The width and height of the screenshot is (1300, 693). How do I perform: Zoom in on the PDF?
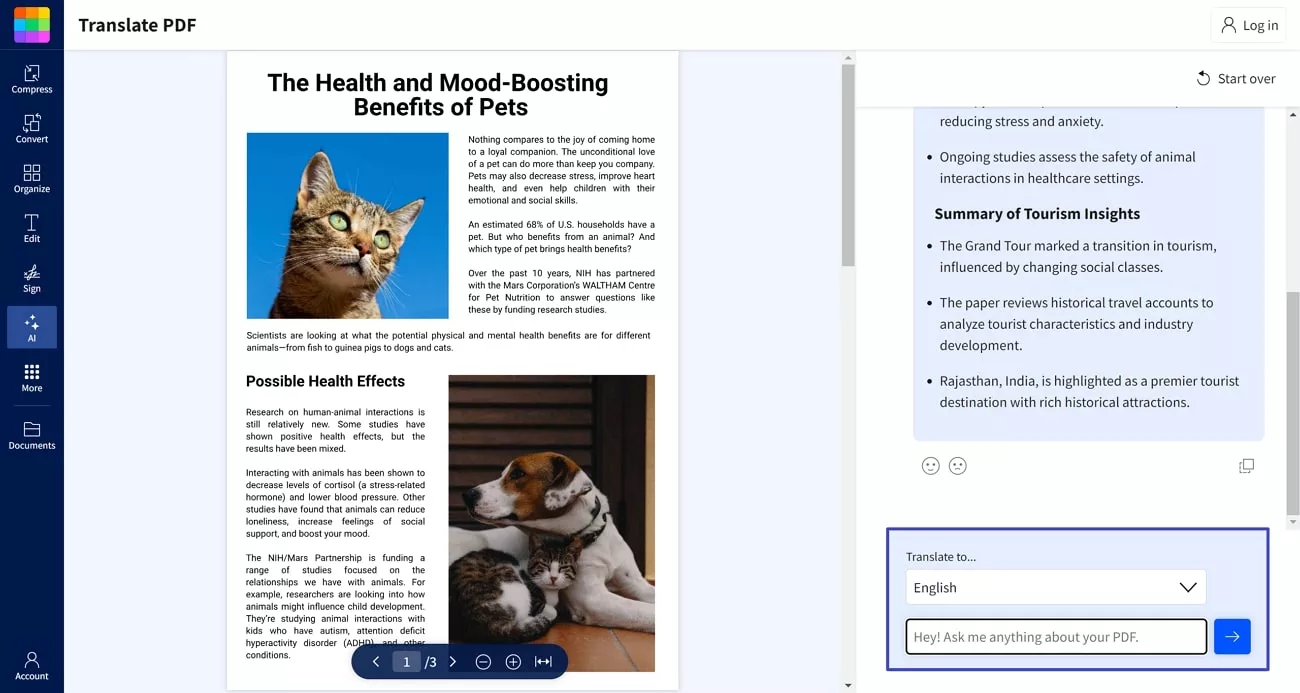(513, 662)
